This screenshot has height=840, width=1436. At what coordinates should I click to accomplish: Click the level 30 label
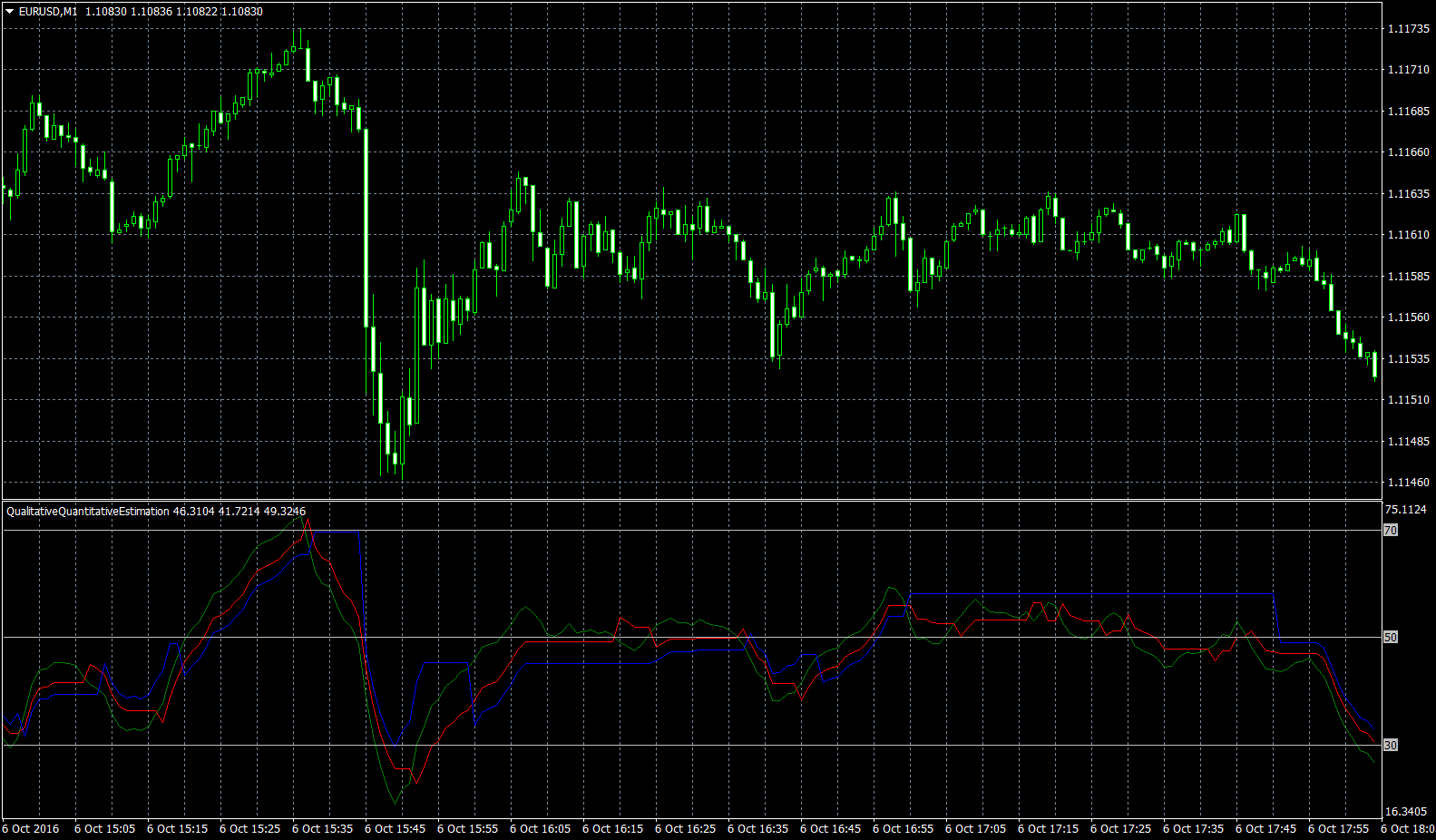[x=1391, y=746]
